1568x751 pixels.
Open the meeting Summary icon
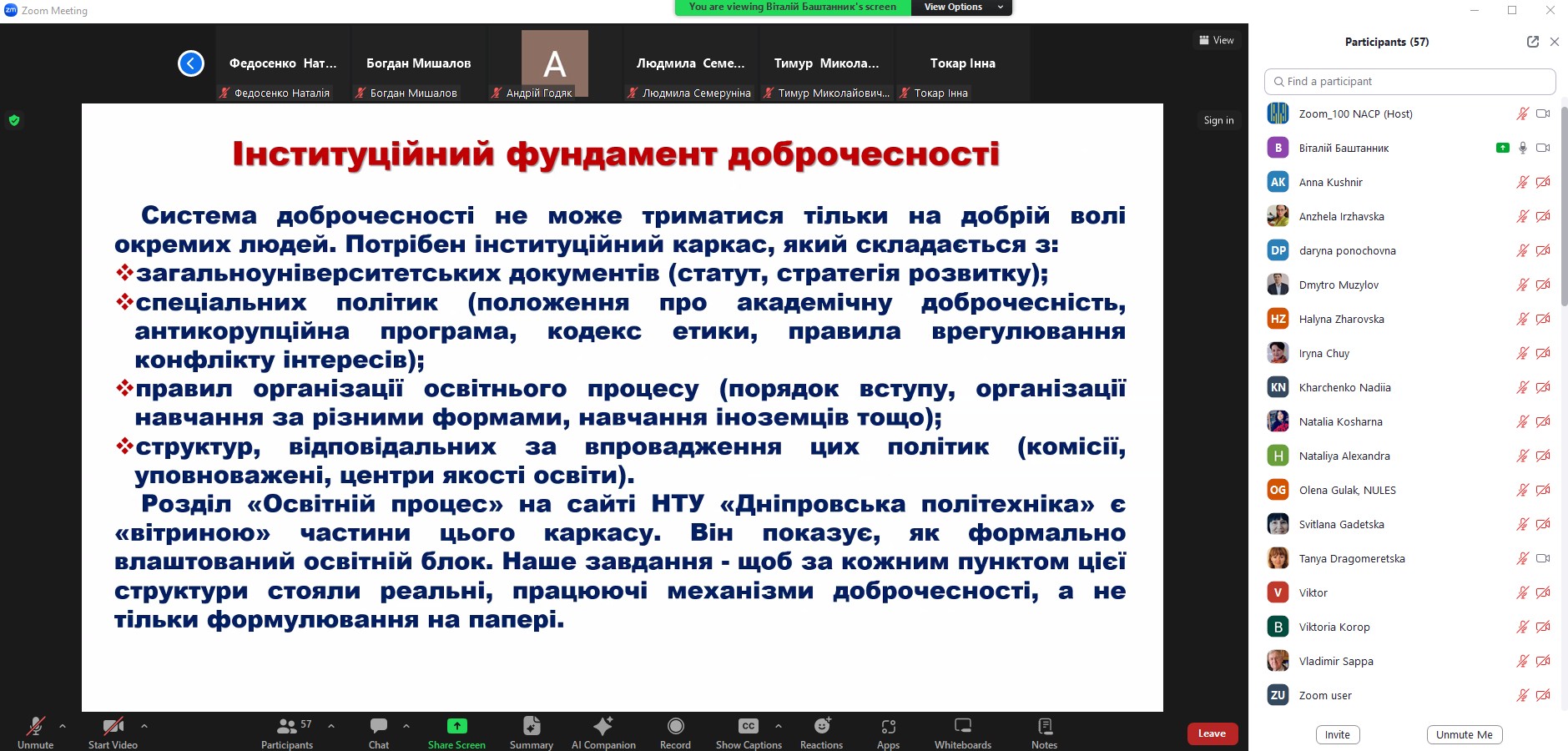point(532,726)
